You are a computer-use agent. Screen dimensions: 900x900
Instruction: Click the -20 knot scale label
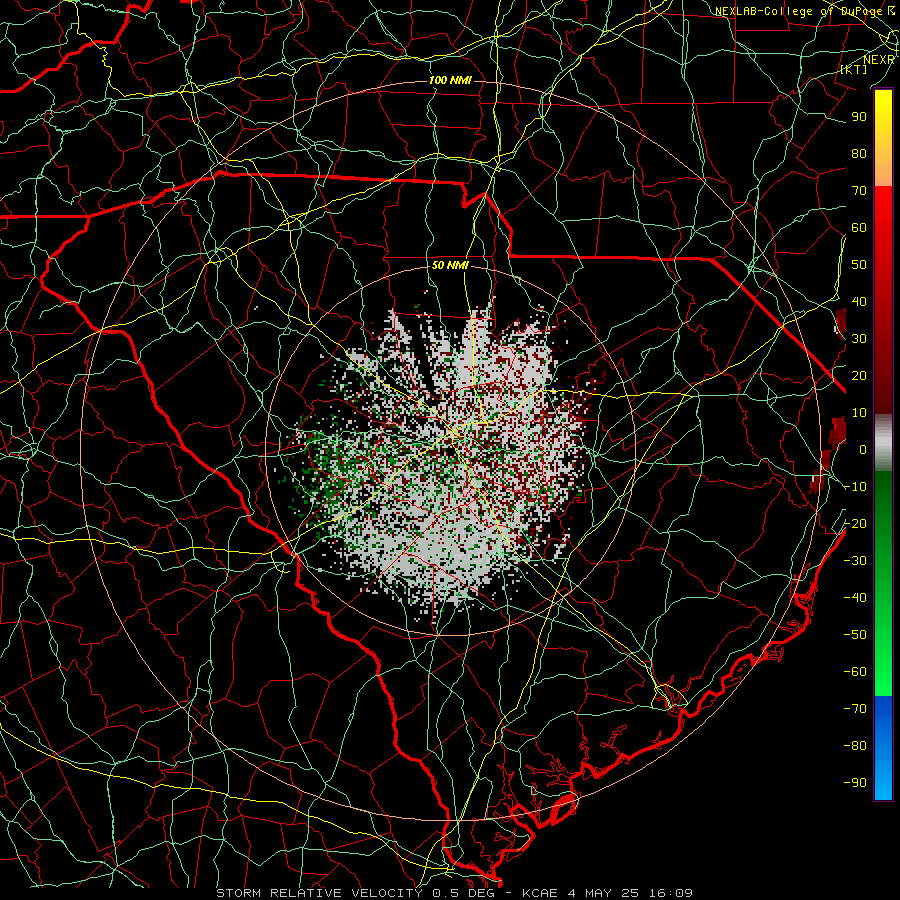[855, 523]
